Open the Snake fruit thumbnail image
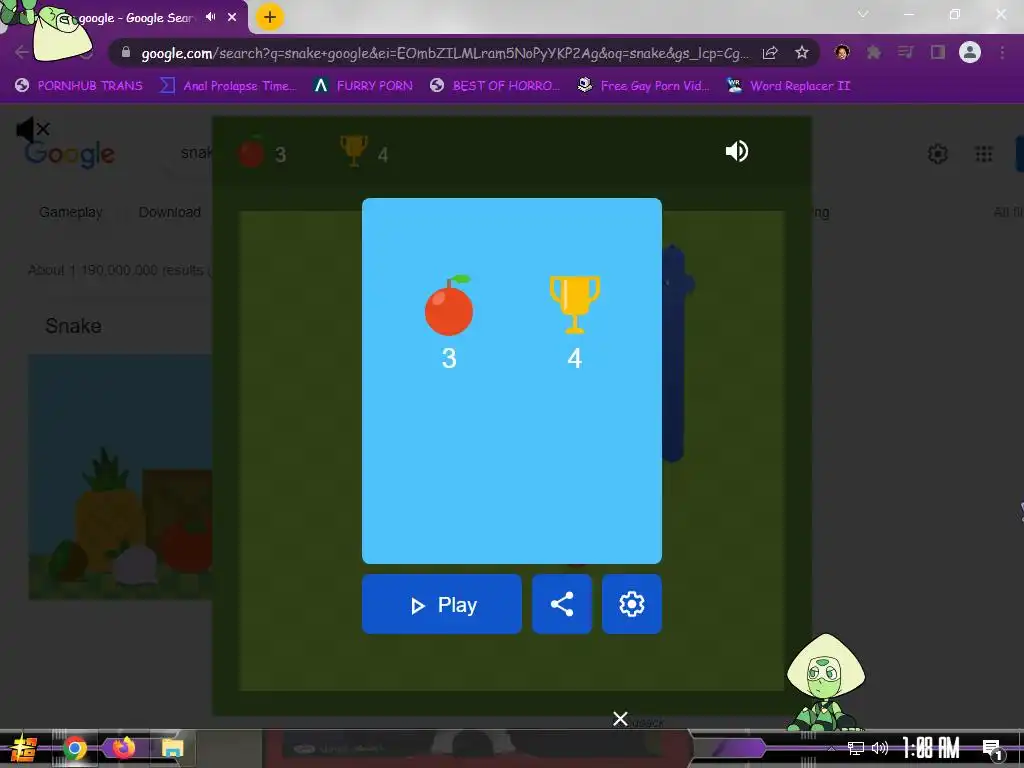The width and height of the screenshot is (1024, 768). pos(120,477)
